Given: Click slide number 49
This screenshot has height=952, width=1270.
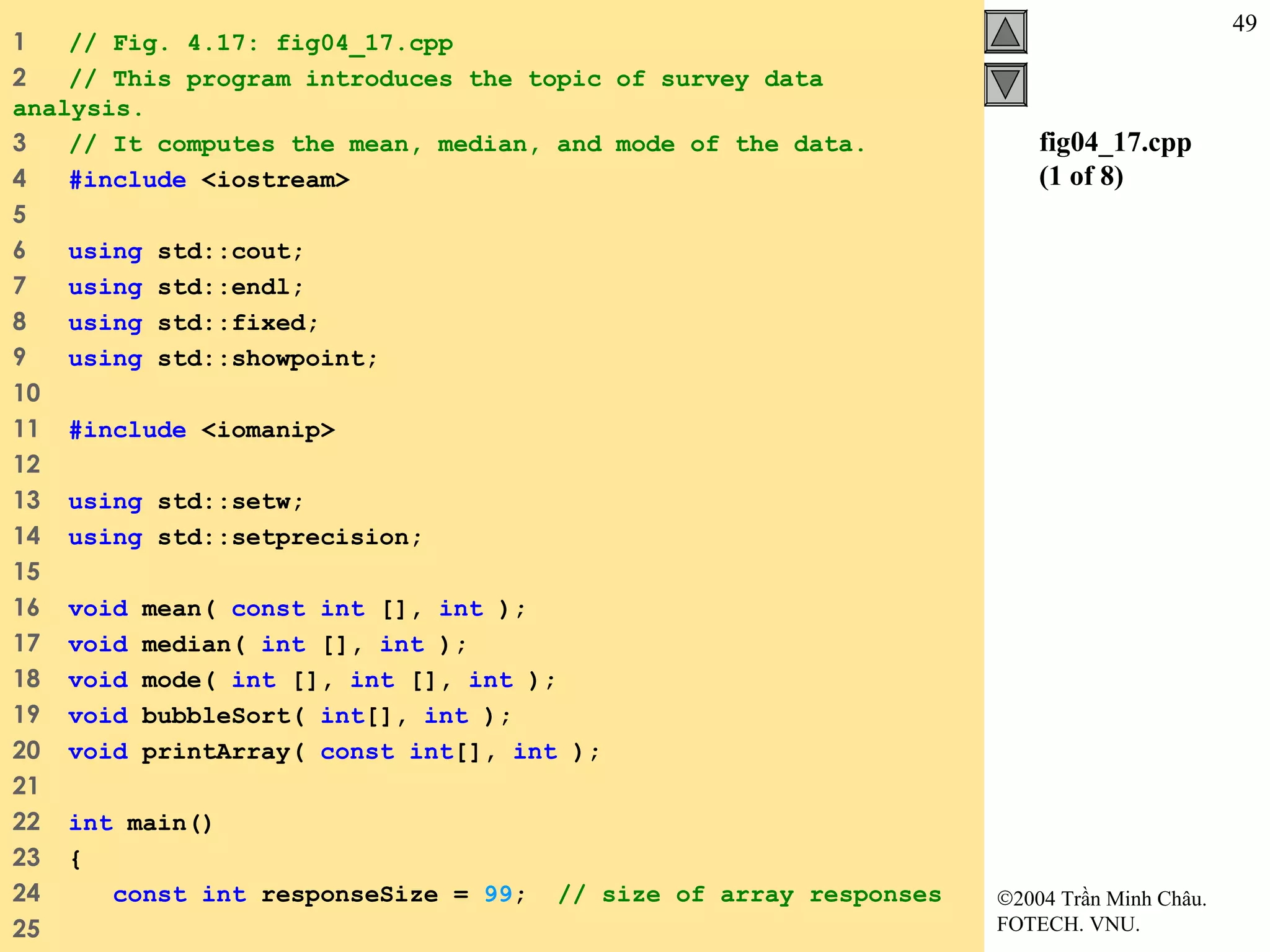Looking at the screenshot, I should coord(1244,24).
